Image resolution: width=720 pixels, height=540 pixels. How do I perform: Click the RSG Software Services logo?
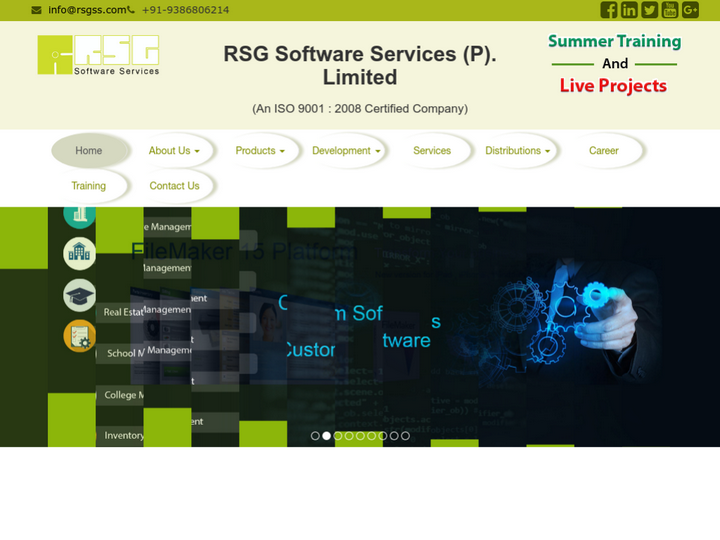click(x=98, y=56)
